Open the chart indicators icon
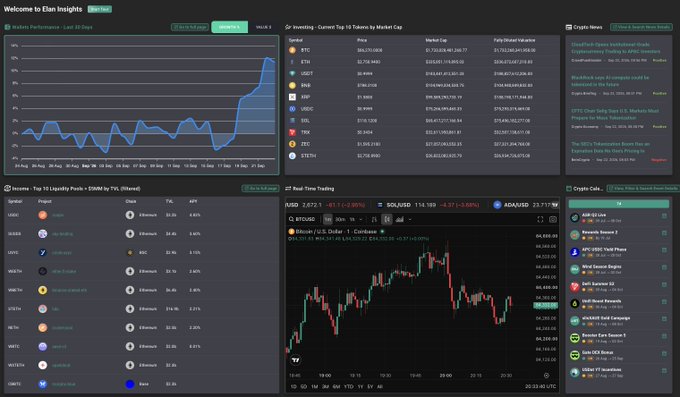 tap(400, 220)
